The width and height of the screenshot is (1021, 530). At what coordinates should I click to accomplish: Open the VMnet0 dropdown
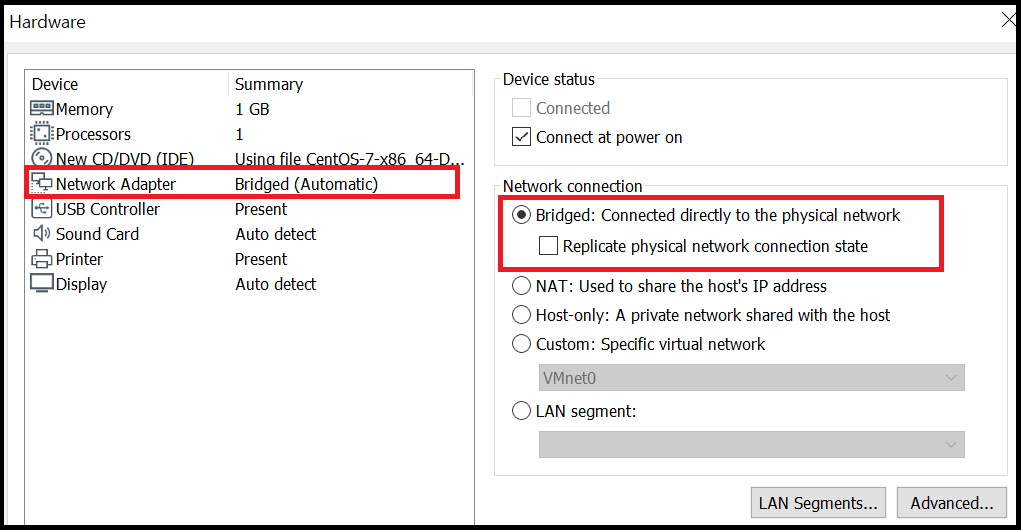coord(751,378)
